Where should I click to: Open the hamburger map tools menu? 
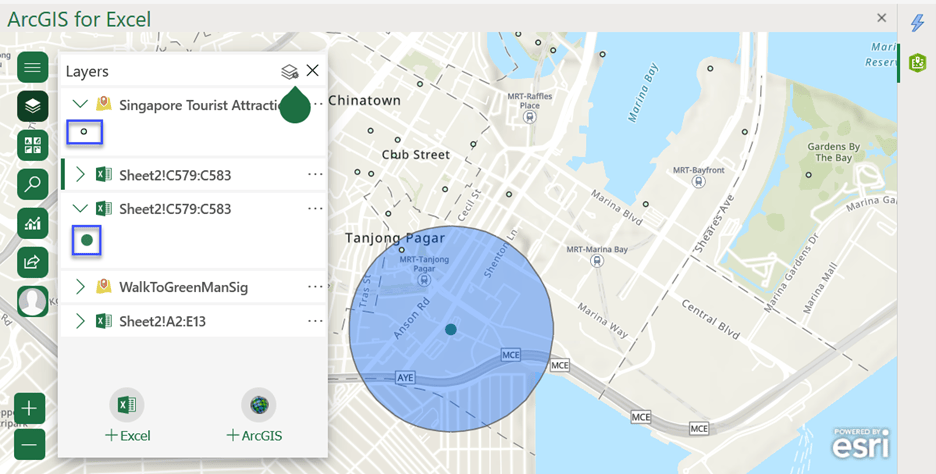[x=32, y=67]
